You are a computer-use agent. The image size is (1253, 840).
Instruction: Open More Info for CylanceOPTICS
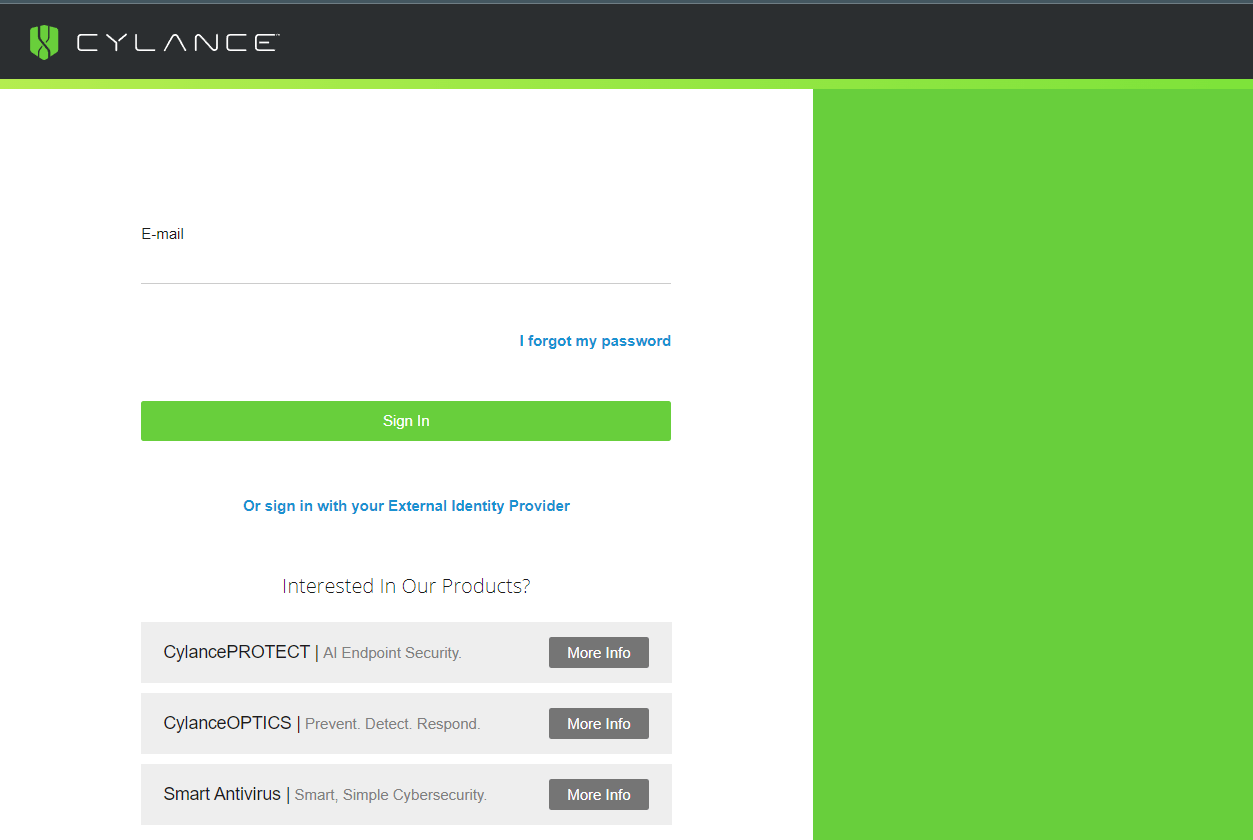pos(598,724)
